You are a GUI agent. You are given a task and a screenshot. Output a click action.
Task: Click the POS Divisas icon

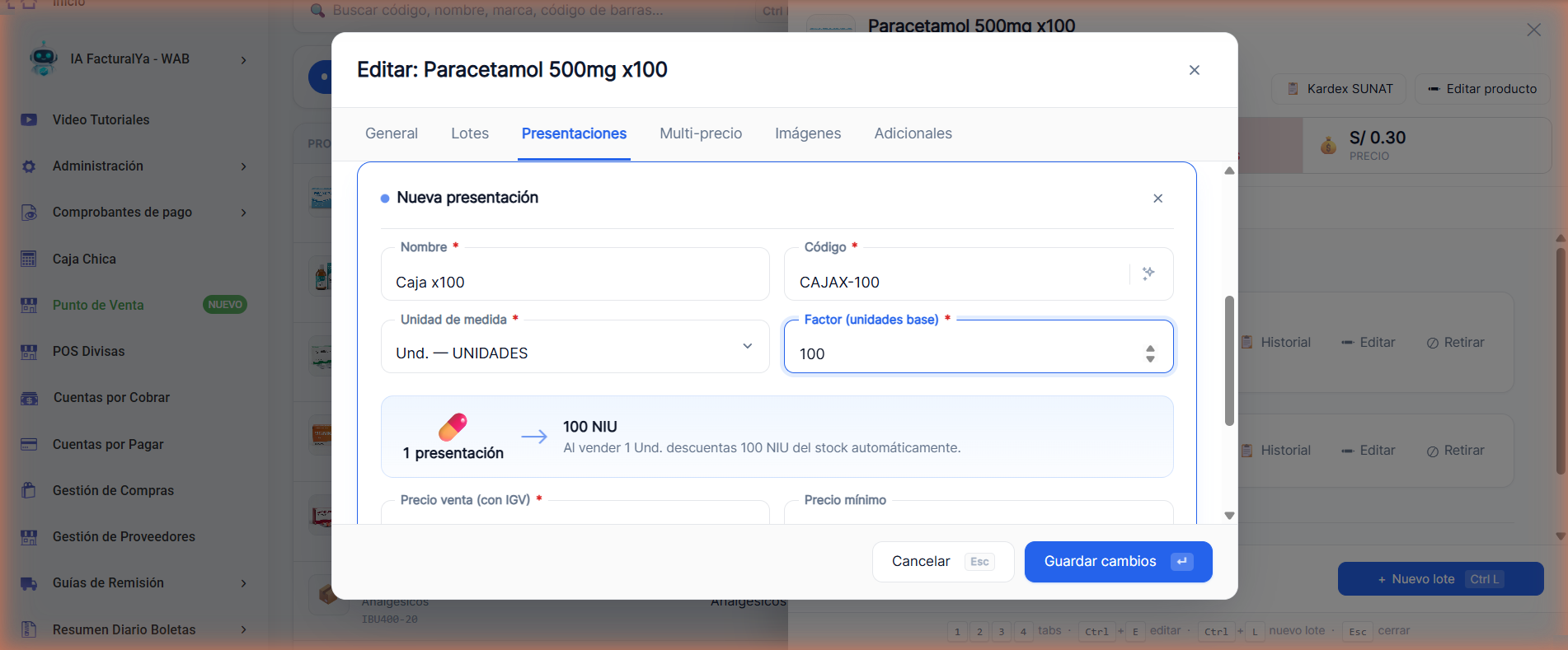(x=29, y=352)
